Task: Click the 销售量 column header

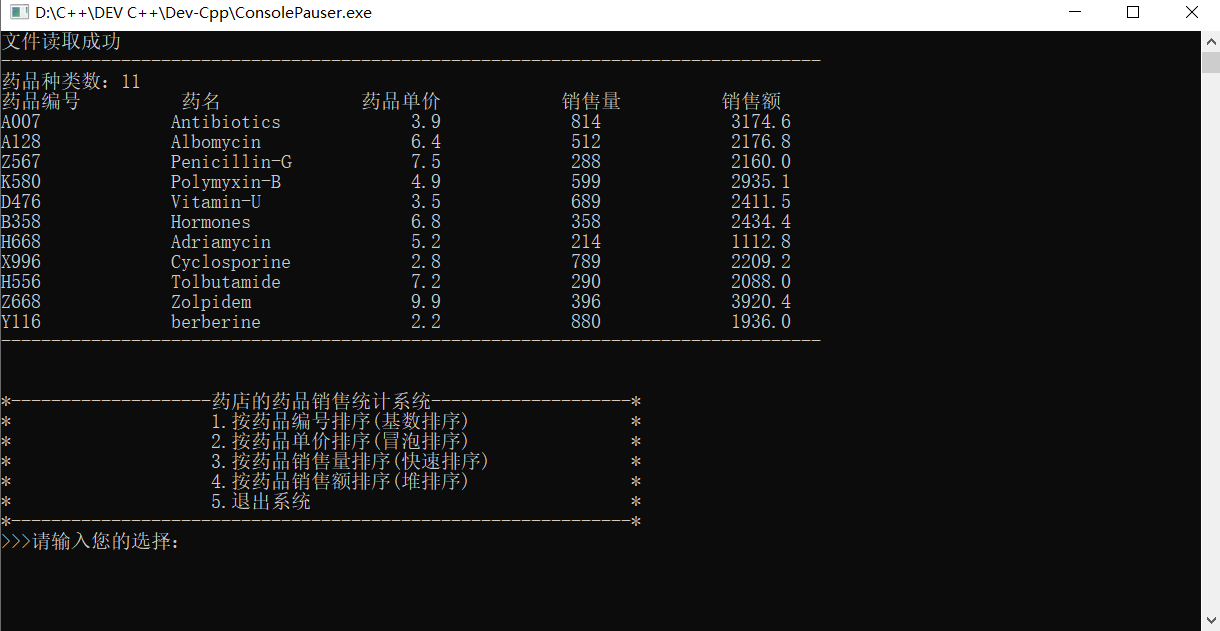Action: point(591,102)
